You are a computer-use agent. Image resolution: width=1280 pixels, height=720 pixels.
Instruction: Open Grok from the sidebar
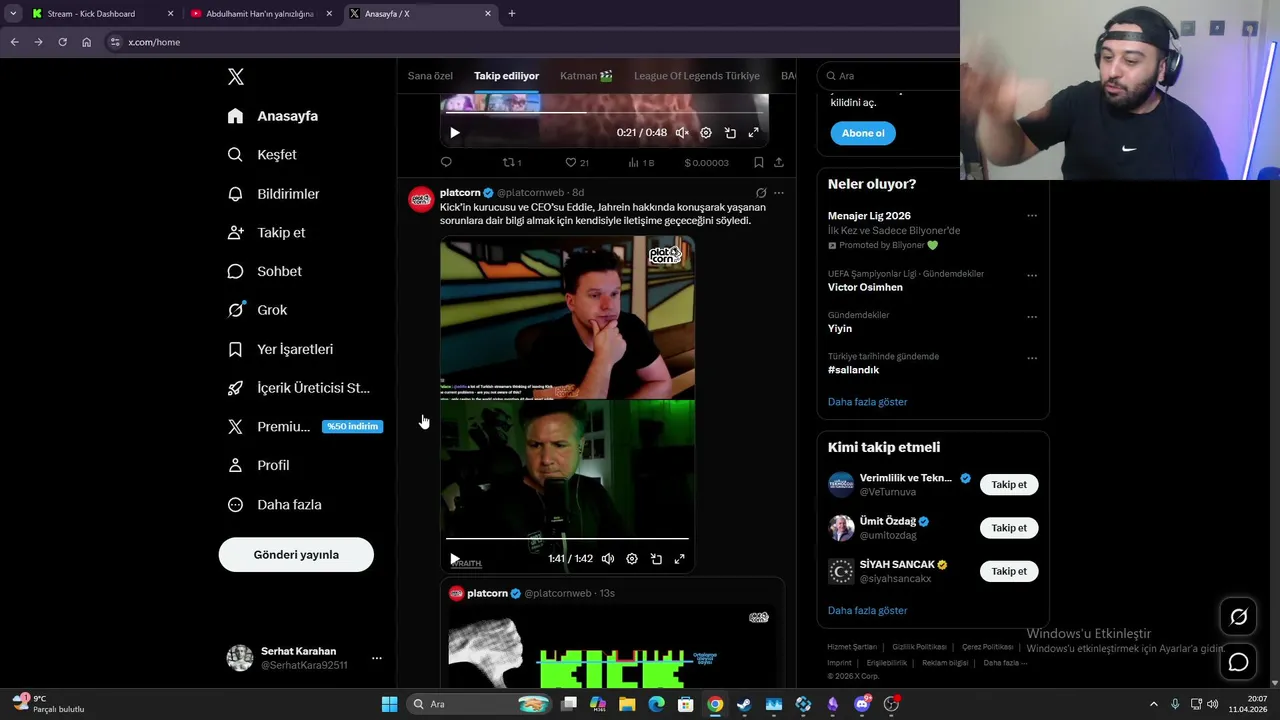258,310
